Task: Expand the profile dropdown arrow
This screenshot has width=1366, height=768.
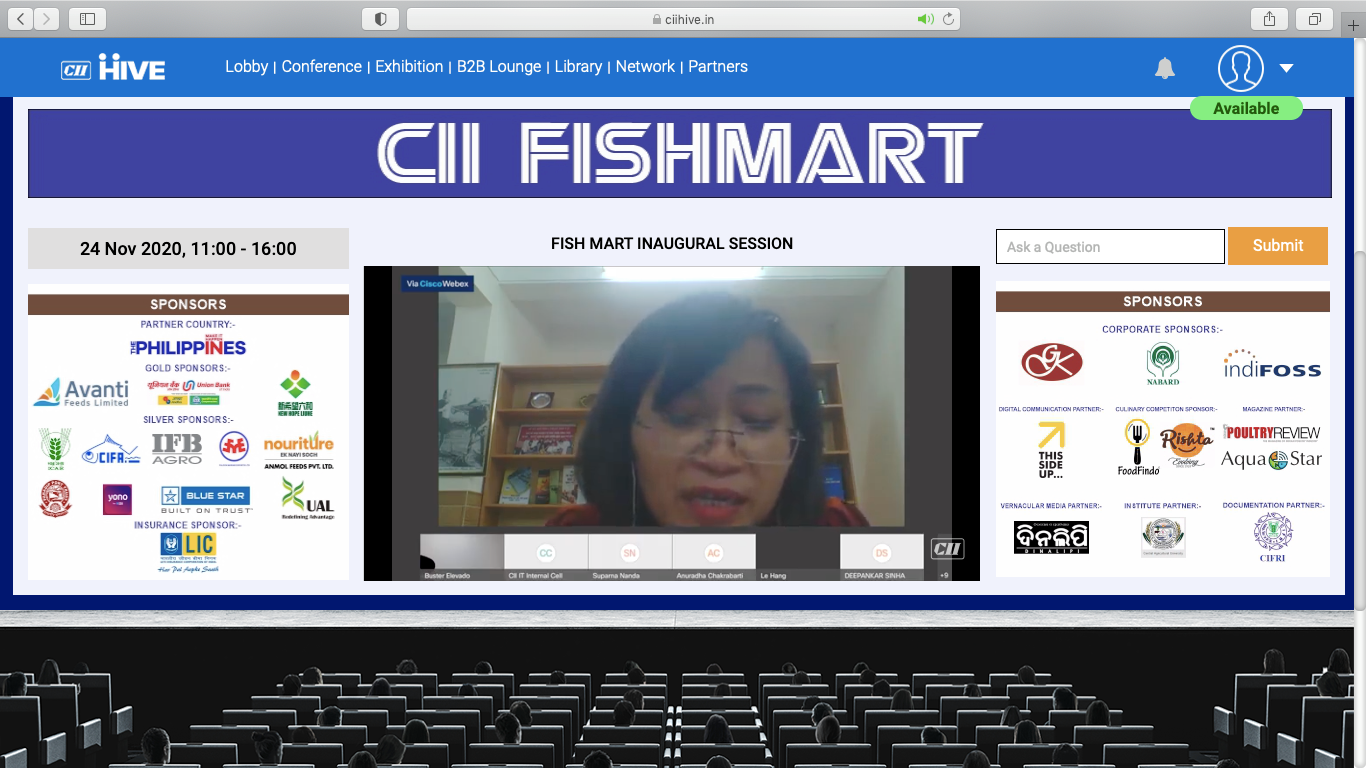Action: pyautogui.click(x=1287, y=68)
